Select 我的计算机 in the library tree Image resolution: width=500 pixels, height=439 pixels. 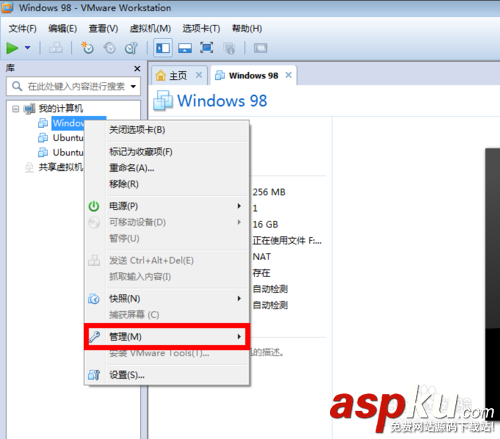pyautogui.click(x=61, y=109)
